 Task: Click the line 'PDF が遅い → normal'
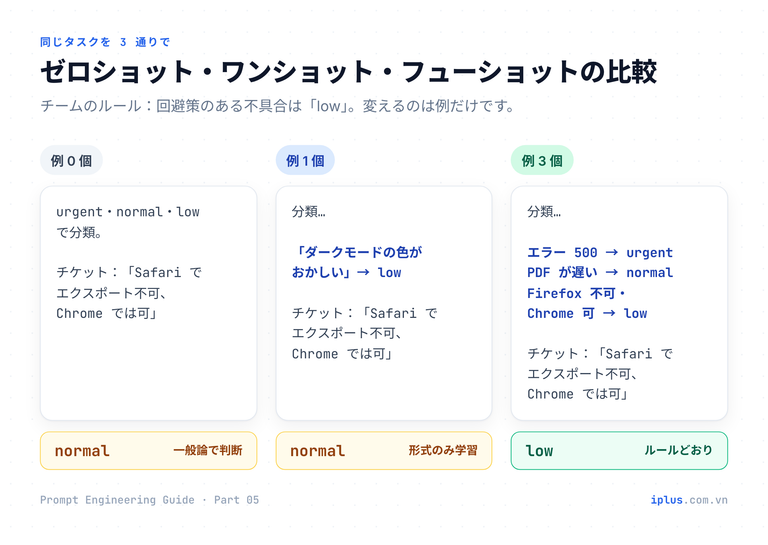[x=600, y=273]
